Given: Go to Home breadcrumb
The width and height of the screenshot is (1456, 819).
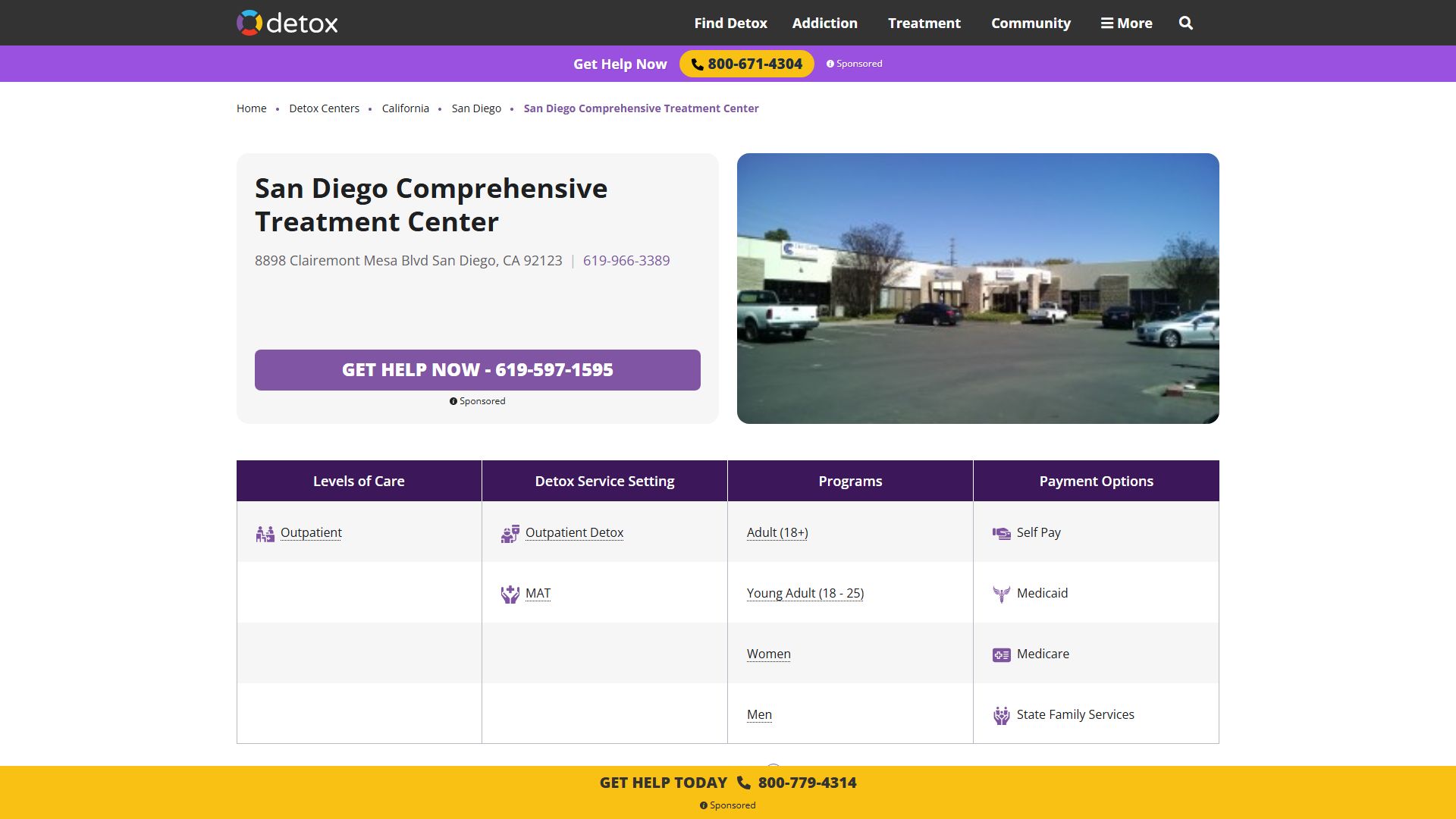Looking at the screenshot, I should pyautogui.click(x=252, y=108).
